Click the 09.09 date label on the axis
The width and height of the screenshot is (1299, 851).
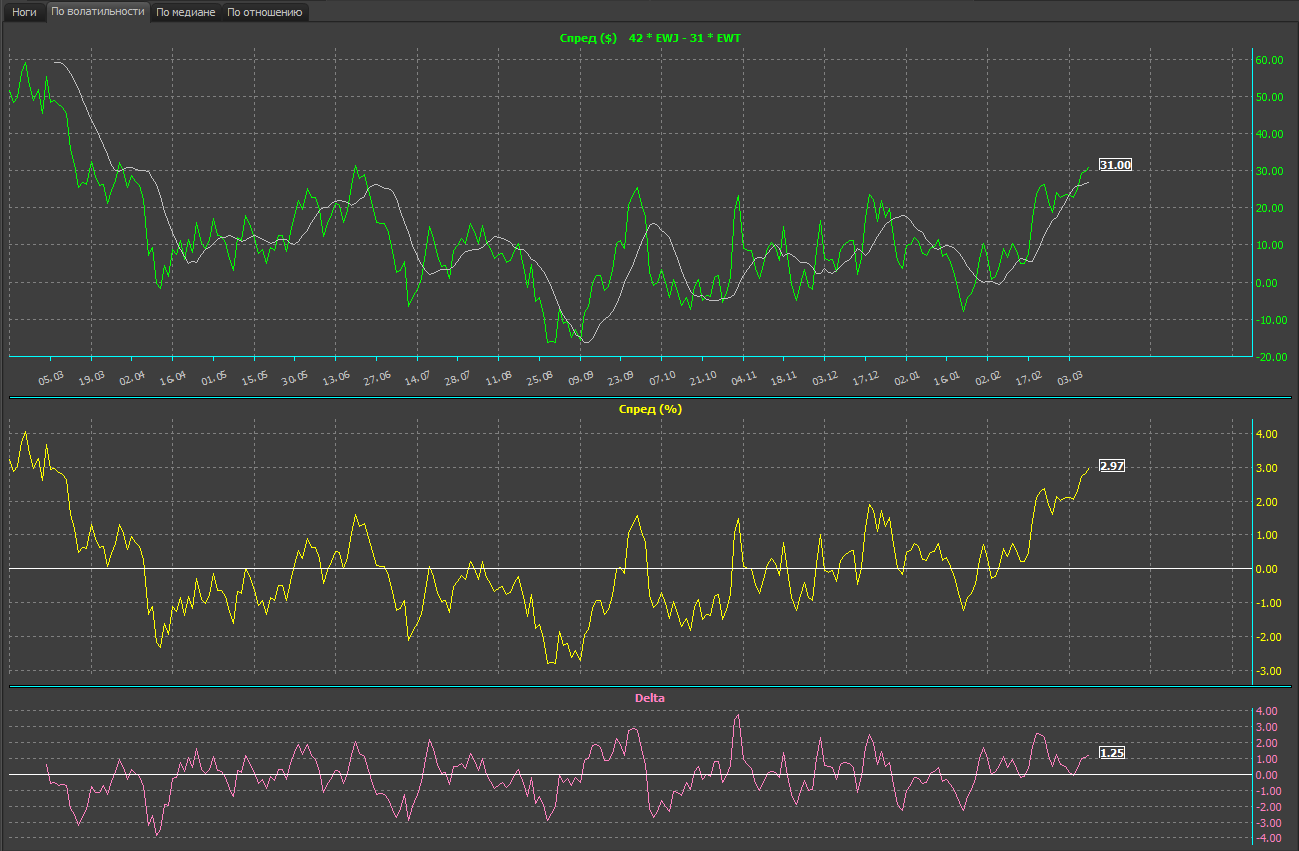tap(581, 377)
